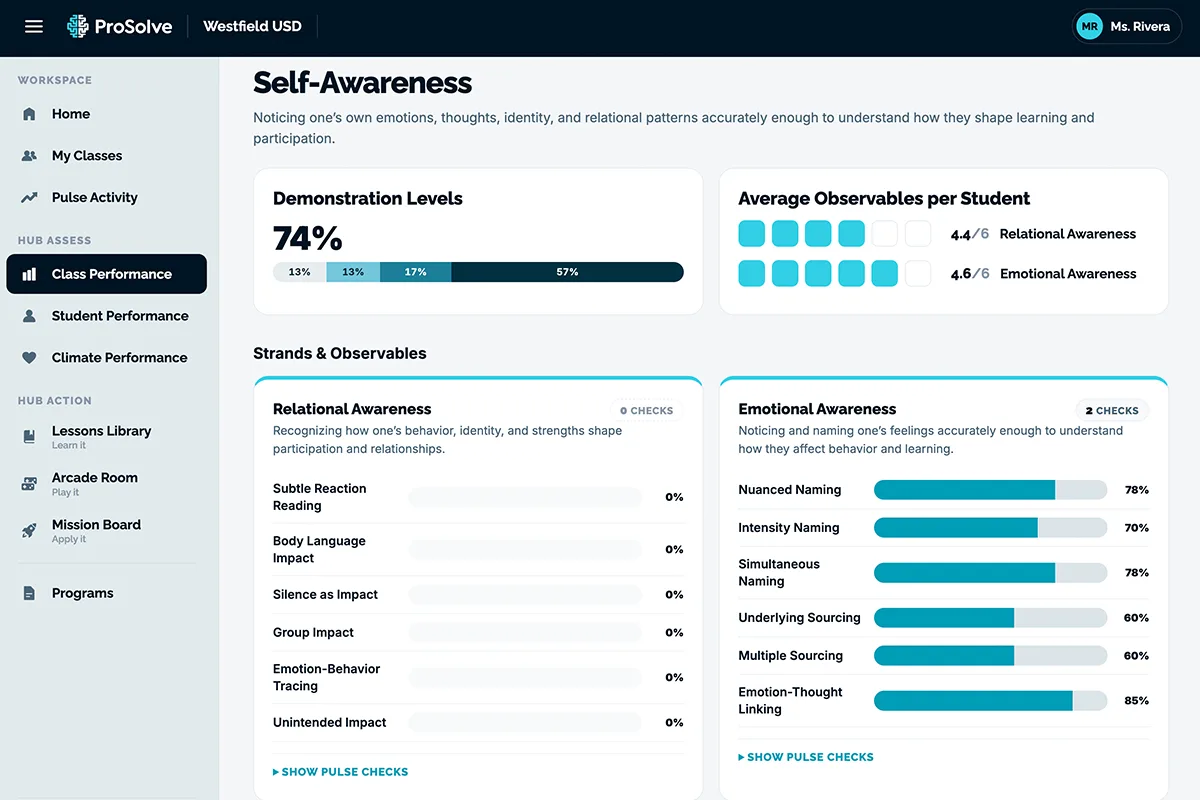
Task: Click the 85% value for Emotion-Thought Linking
Action: 1136,701
